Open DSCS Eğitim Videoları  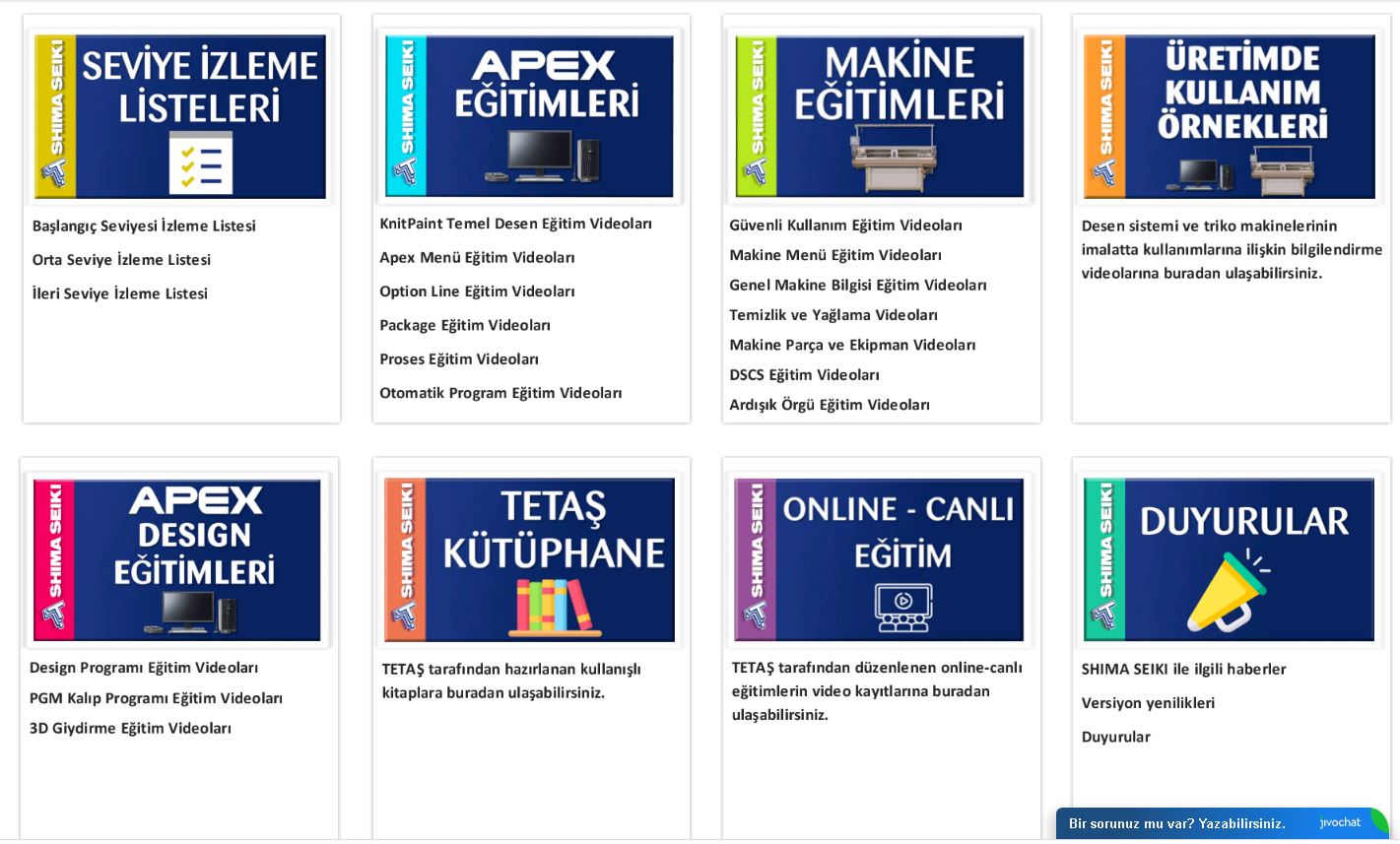(805, 375)
